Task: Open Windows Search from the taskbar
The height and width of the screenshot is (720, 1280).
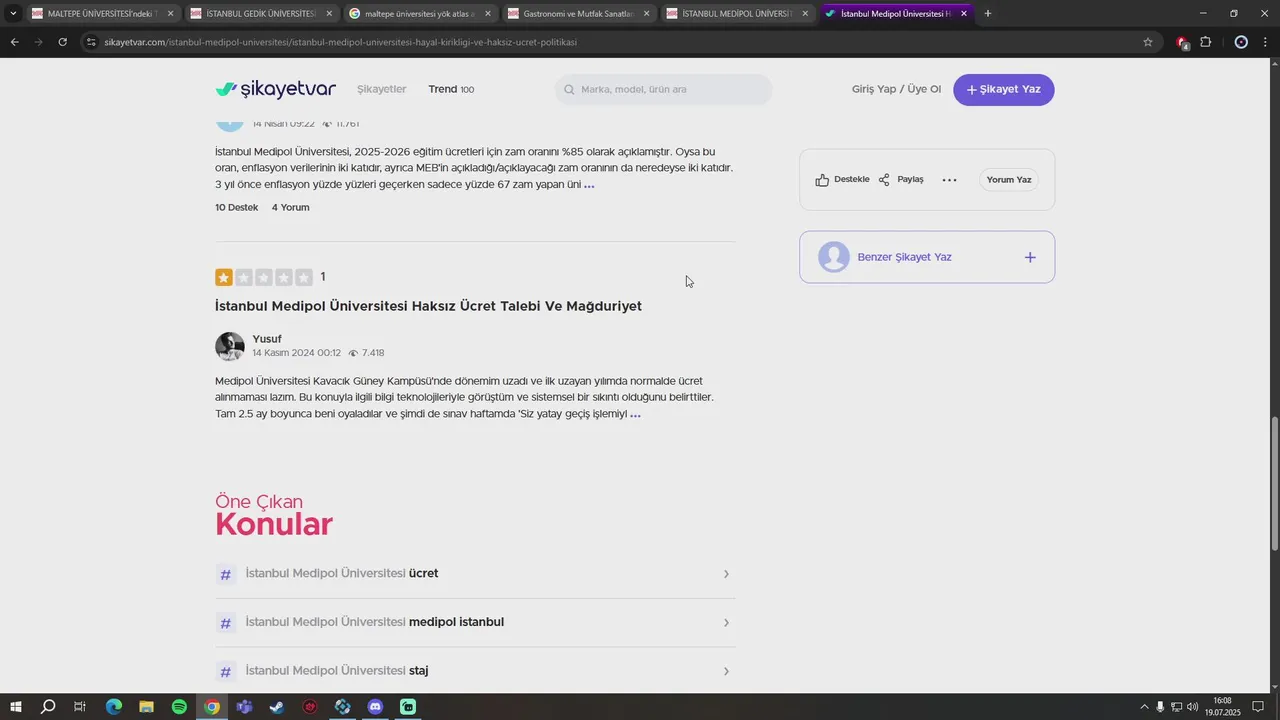Action: [x=48, y=707]
